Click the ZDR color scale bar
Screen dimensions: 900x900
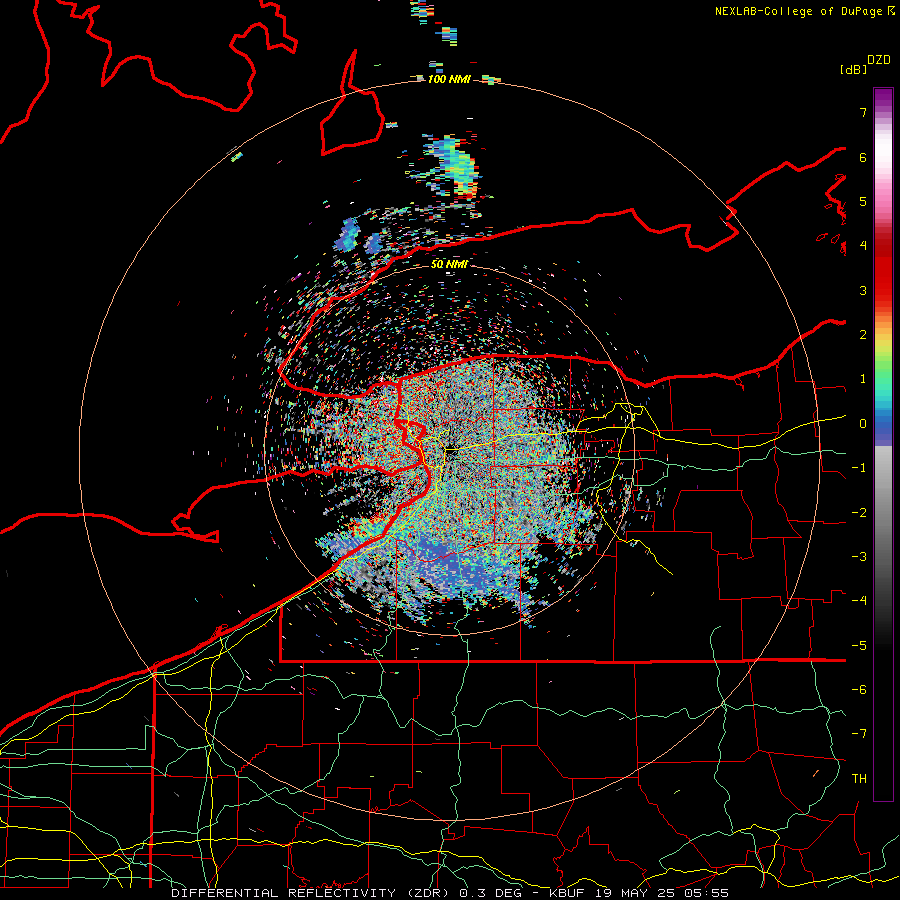[x=883, y=444]
